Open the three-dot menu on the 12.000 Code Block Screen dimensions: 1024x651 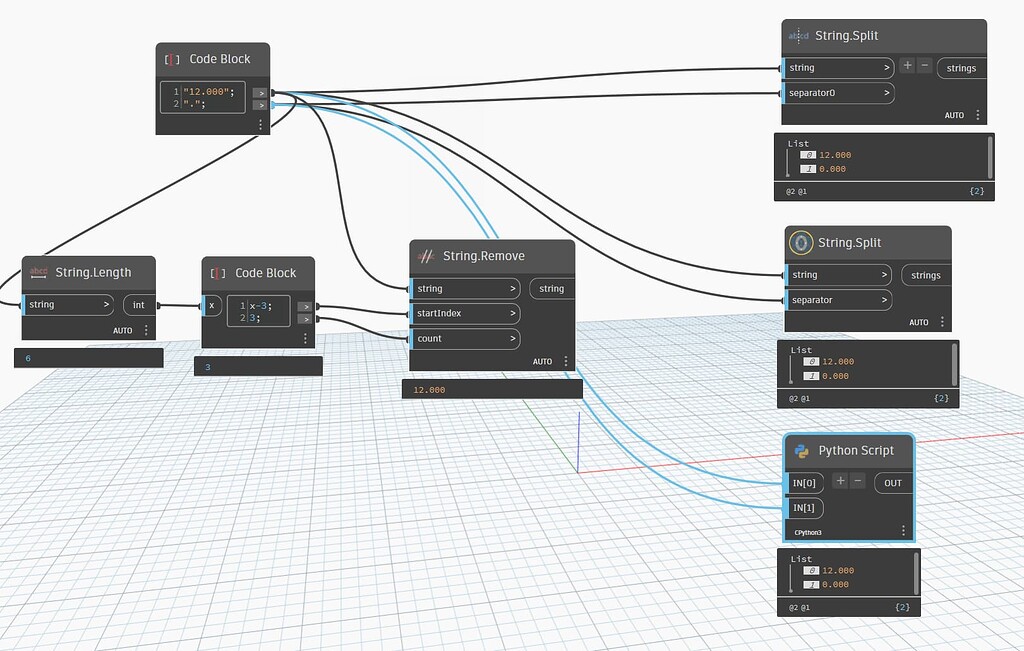tap(260, 124)
